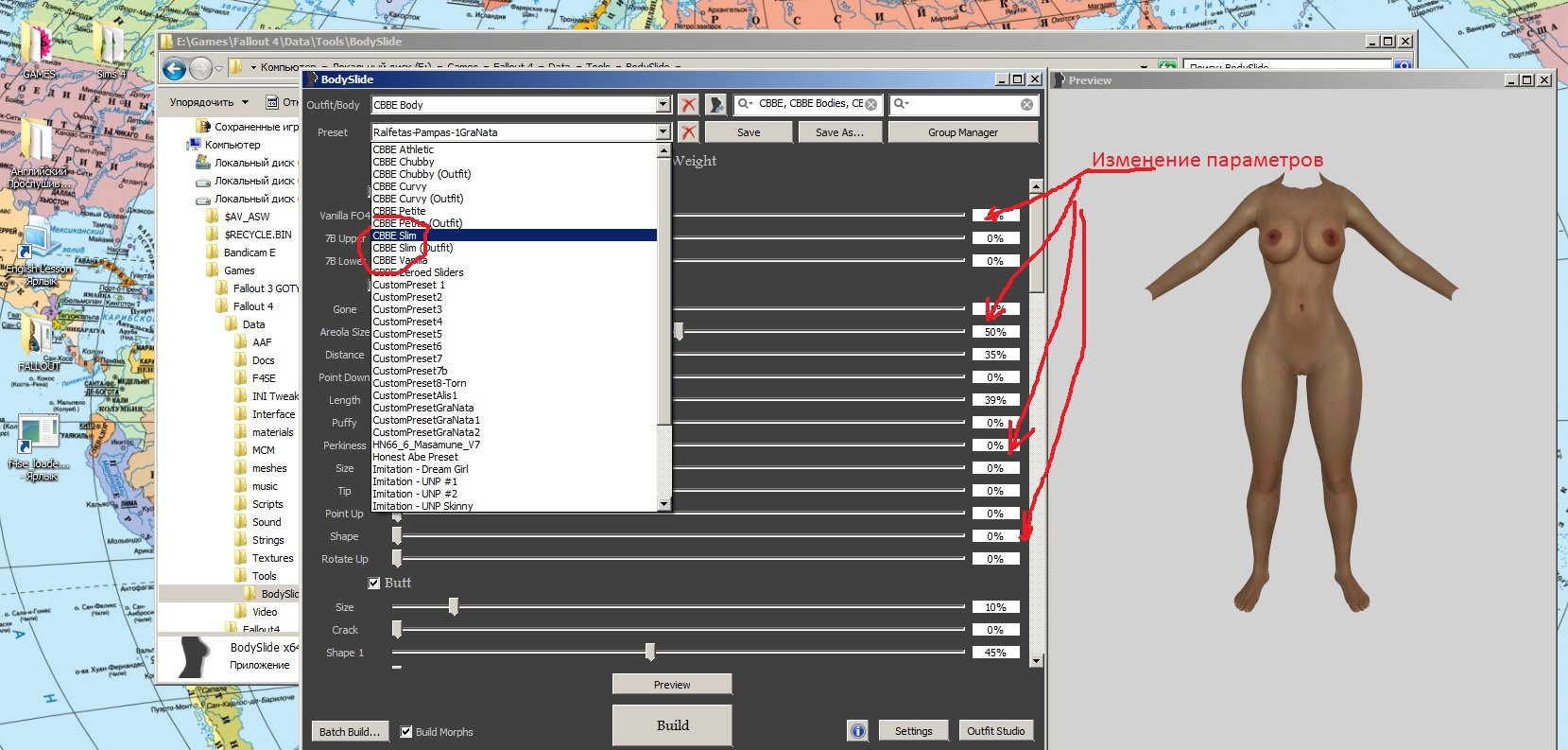Viewport: 1568px width, 750px height.
Task: Open the Group Manager
Action: pos(962,132)
